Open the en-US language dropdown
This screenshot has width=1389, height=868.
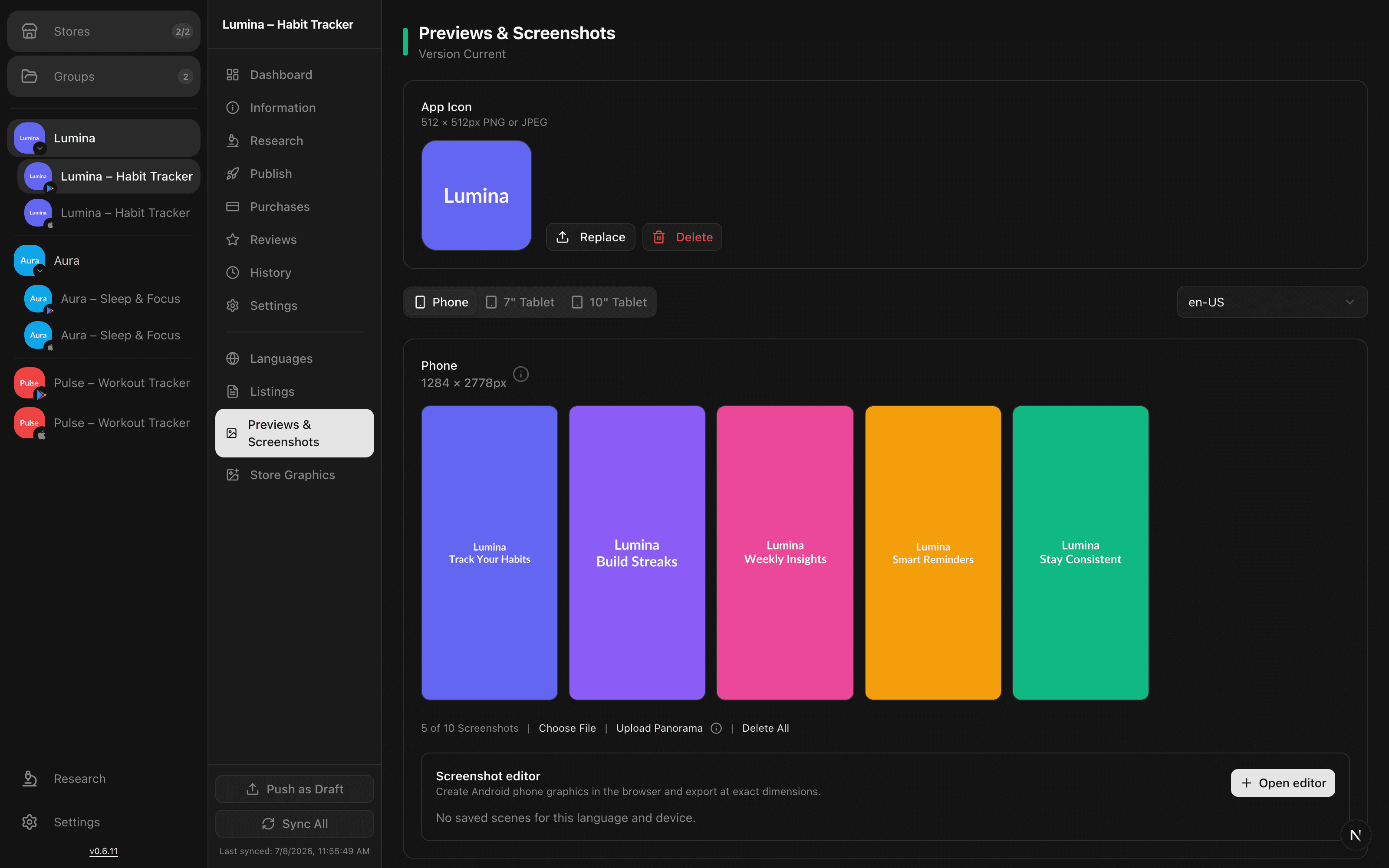click(x=1272, y=302)
